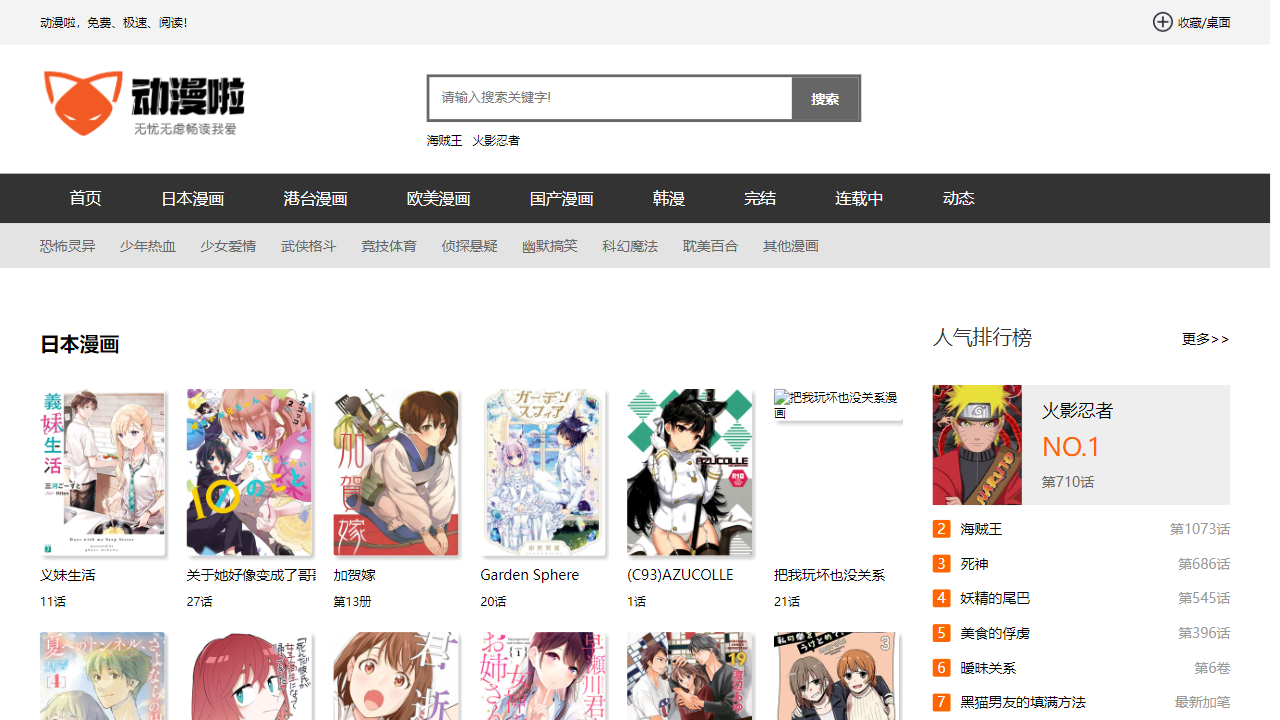Click 第686话 chapter text
Screen dimensions: 1280x720
[x=1204, y=564]
